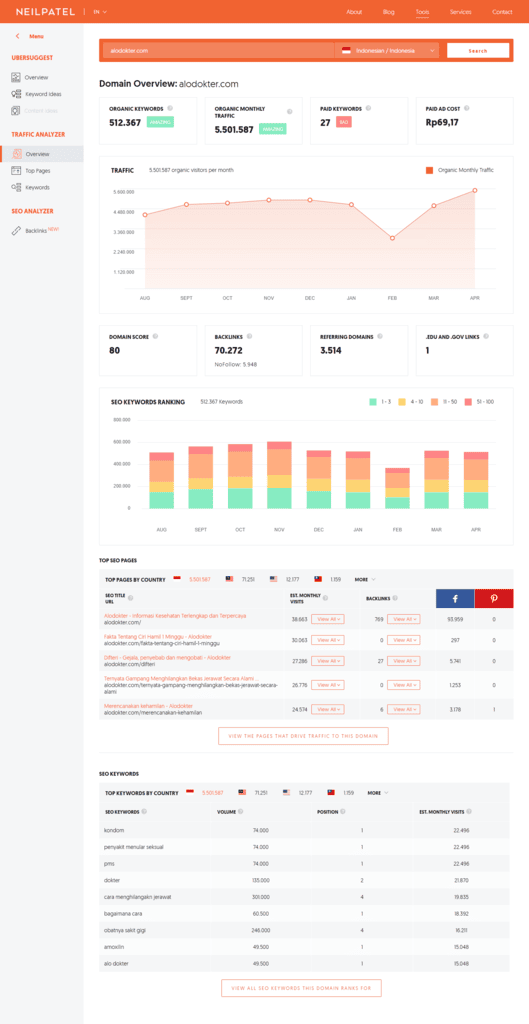
Task: Click the info icon beside Domain Score
Action: point(155,337)
